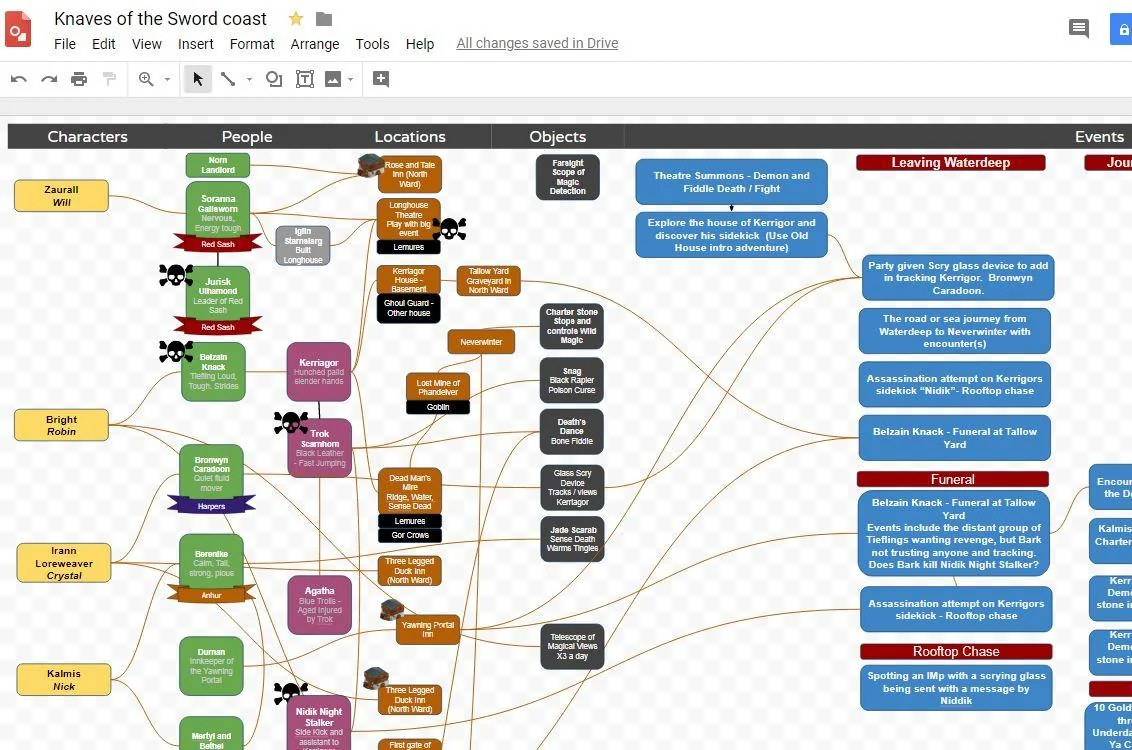Viewport: 1132px width, 750px height.
Task: Select the Kerriagor people node
Action: pos(318,372)
